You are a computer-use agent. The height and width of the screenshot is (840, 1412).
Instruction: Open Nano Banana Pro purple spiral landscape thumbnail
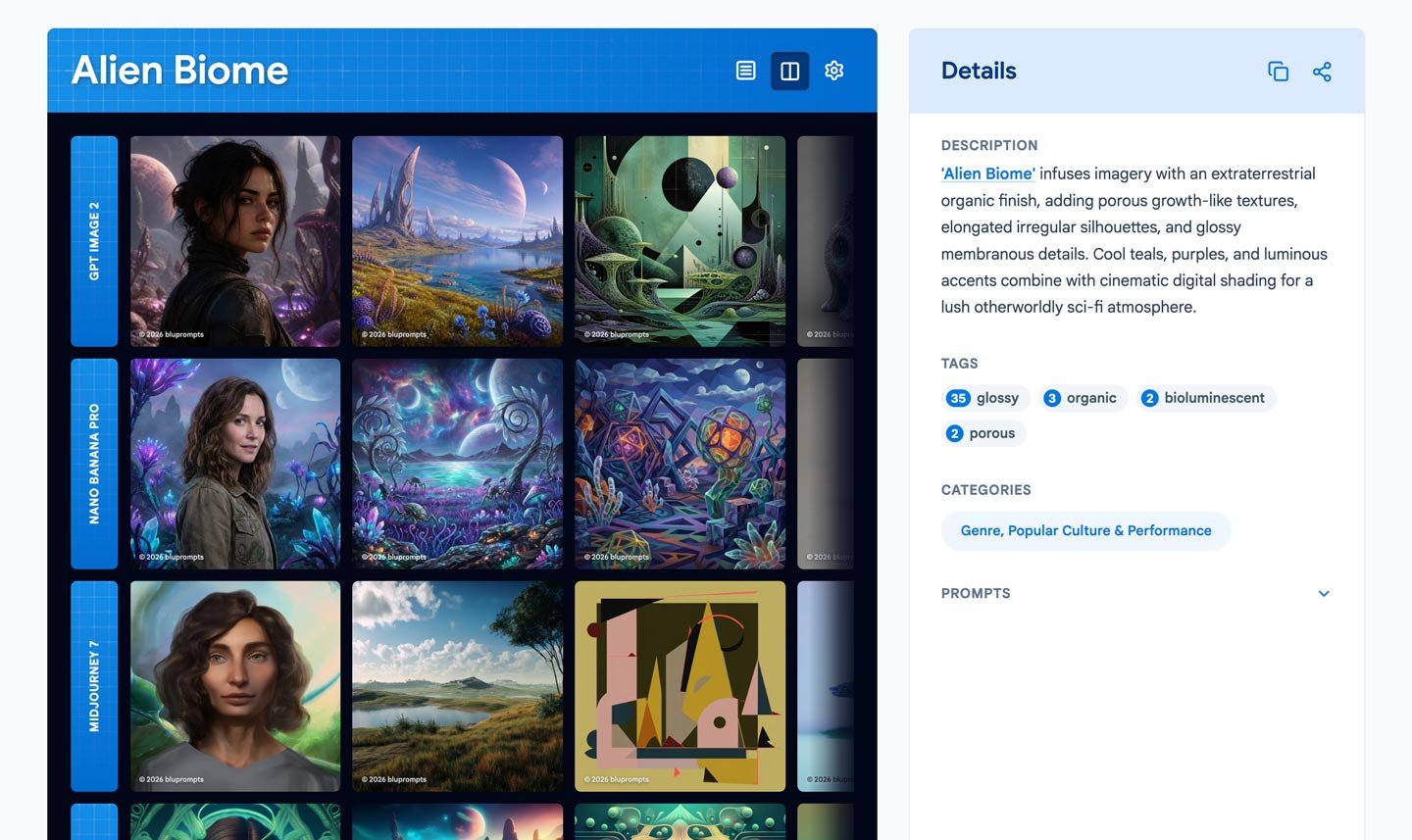[458, 464]
